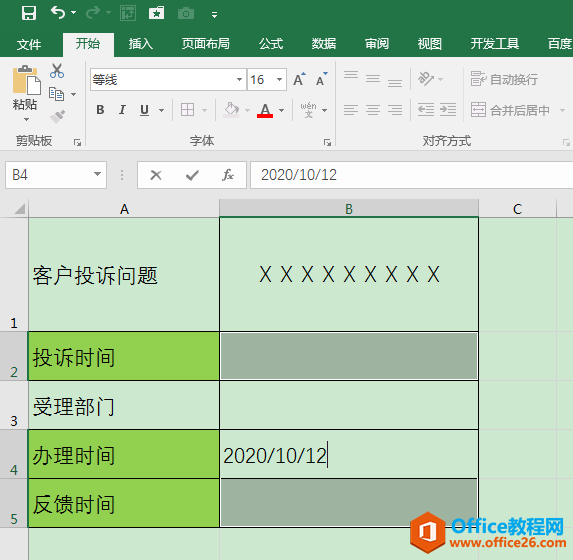Open the font name dropdown
Image resolution: width=573 pixels, height=560 pixels.
click(x=239, y=79)
